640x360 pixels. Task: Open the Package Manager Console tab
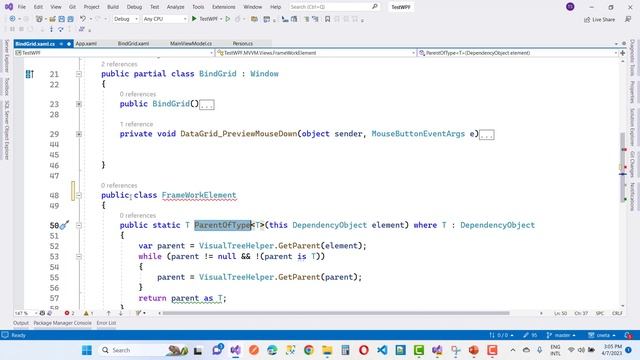[62, 323]
